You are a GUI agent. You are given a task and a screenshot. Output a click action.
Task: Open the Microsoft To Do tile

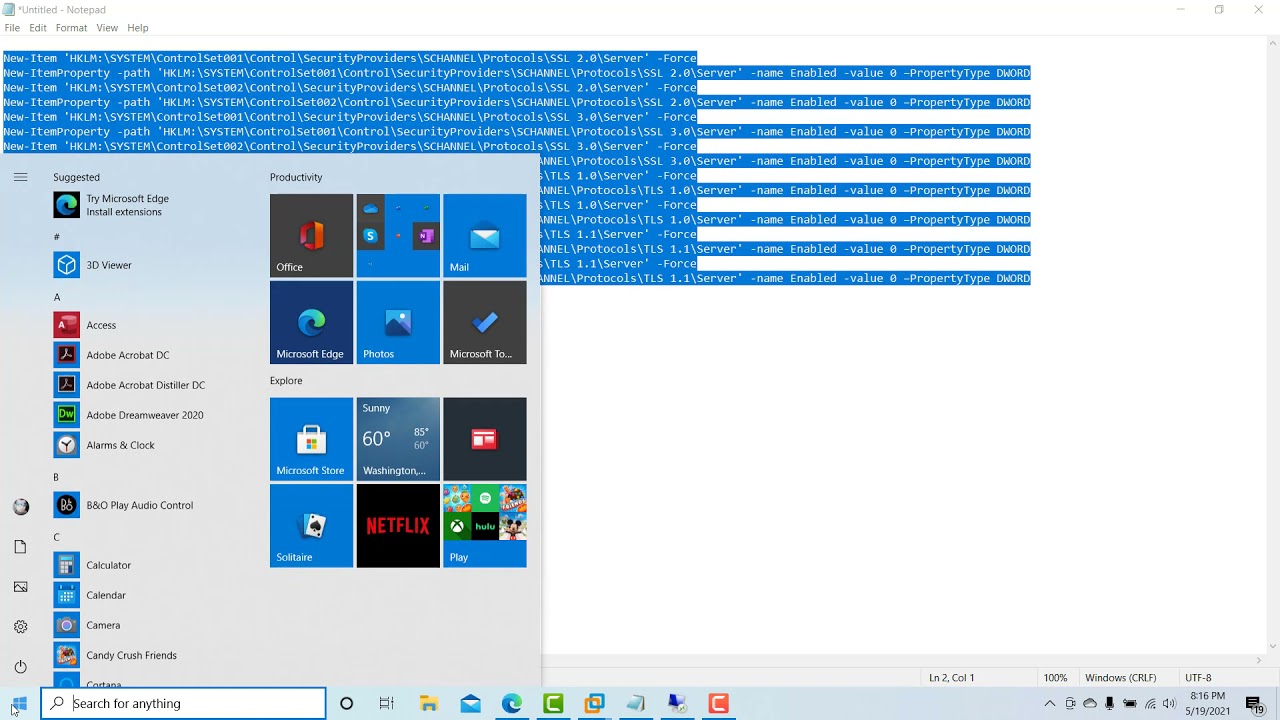[x=485, y=322]
